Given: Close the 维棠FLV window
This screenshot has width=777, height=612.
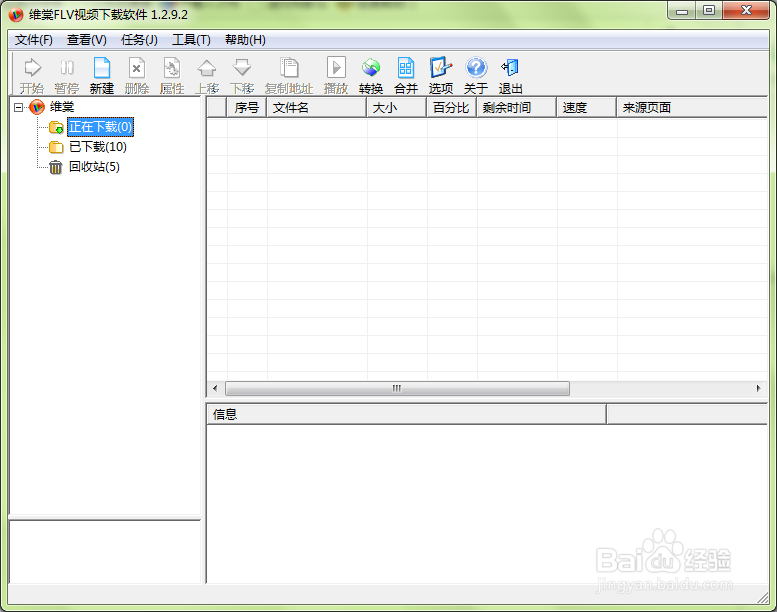Looking at the screenshot, I should pyautogui.click(x=746, y=10).
